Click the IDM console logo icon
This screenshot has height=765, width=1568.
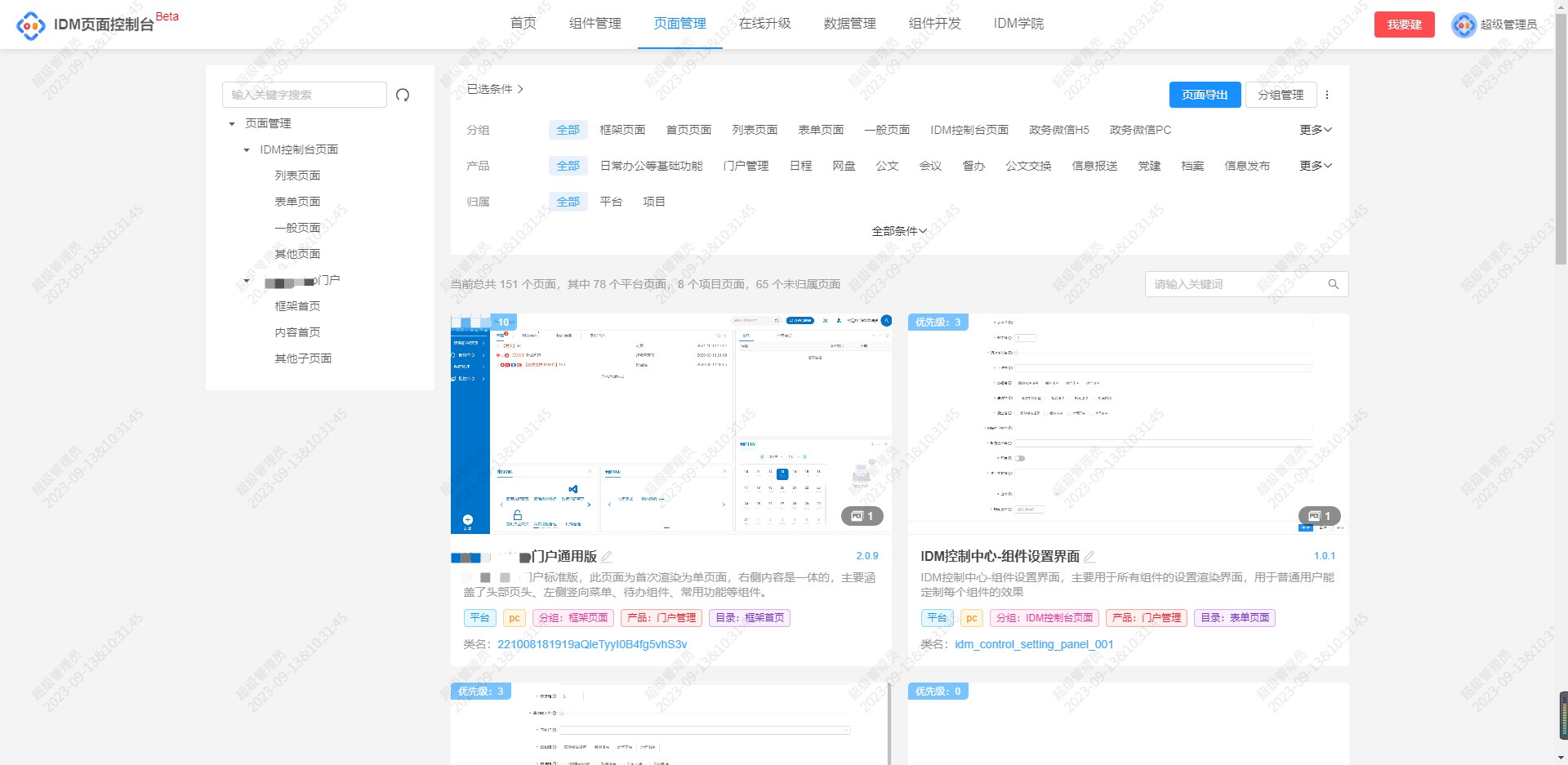tap(31, 25)
